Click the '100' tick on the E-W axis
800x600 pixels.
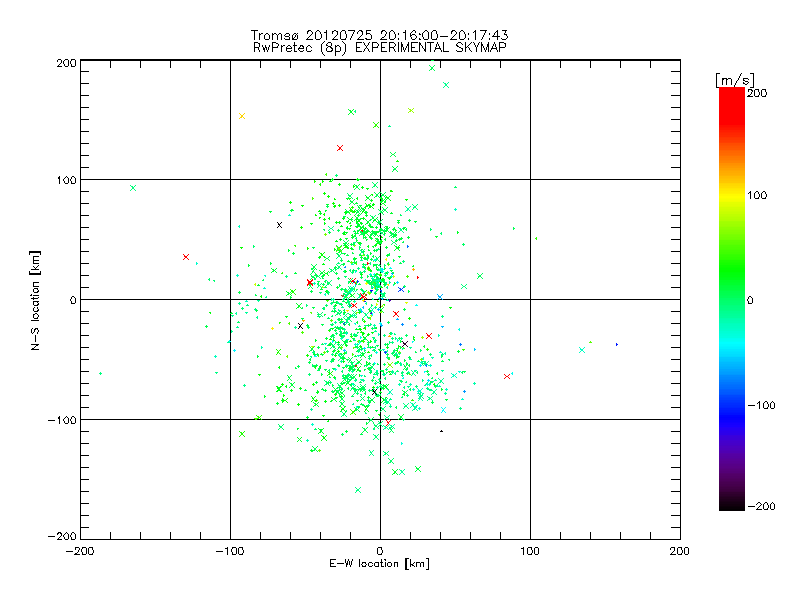pyautogui.click(x=530, y=551)
